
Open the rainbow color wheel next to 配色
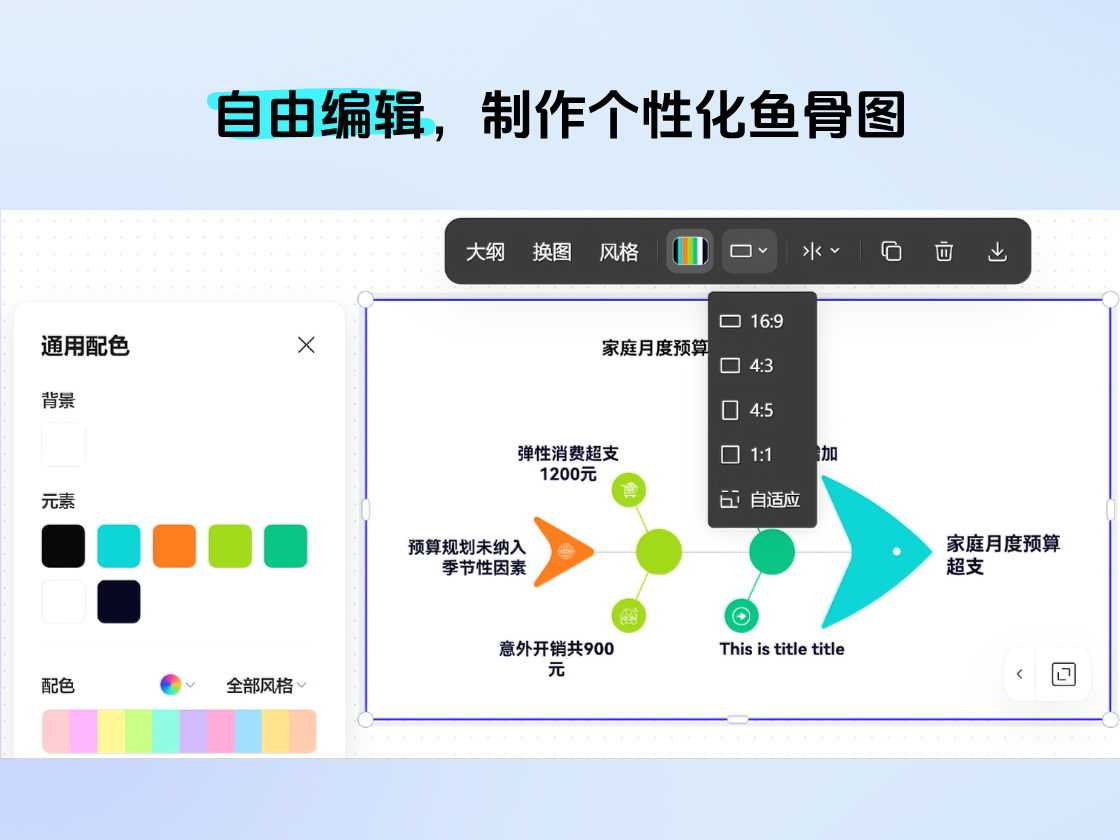click(168, 684)
